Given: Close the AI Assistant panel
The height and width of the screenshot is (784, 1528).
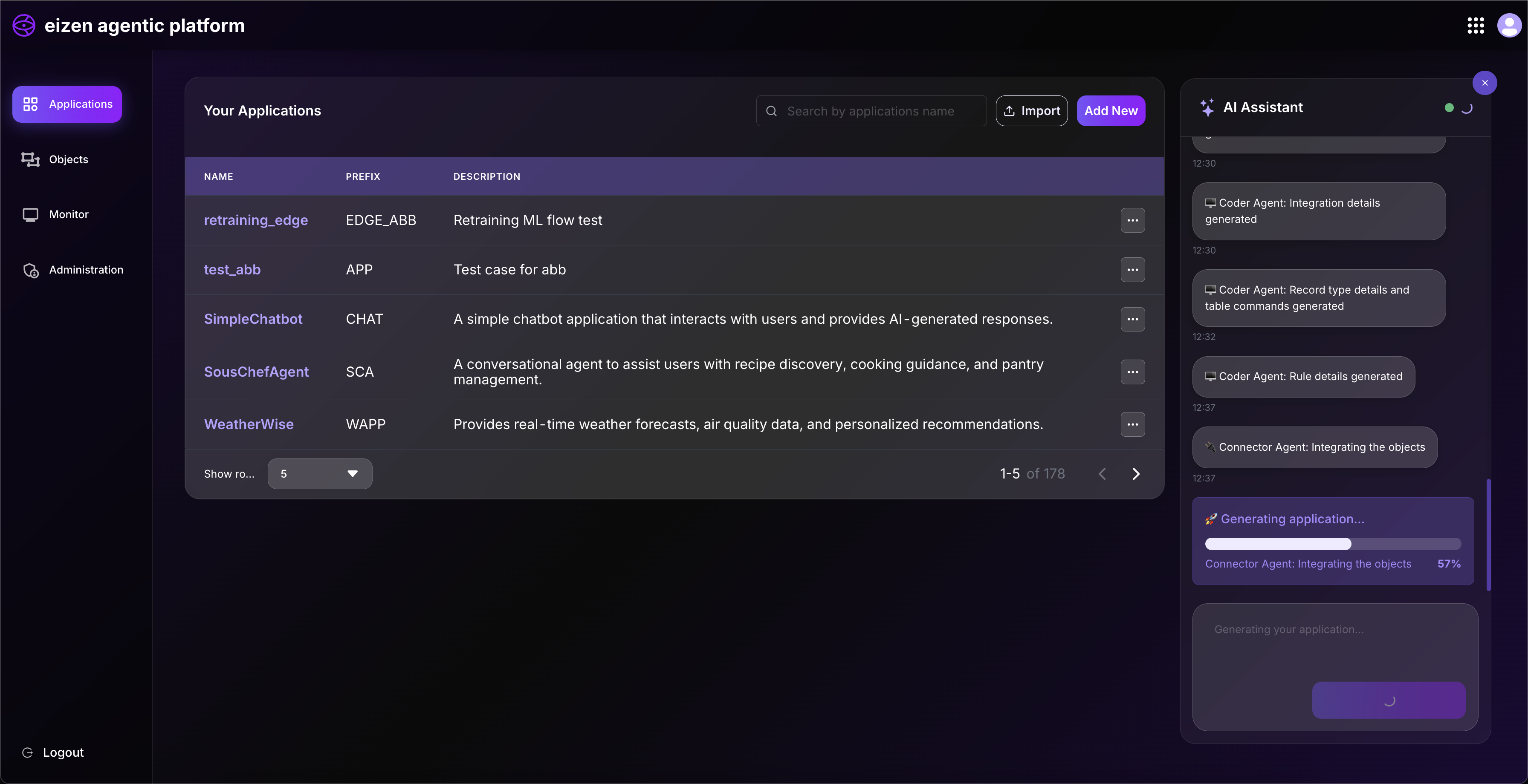Looking at the screenshot, I should click(x=1484, y=83).
